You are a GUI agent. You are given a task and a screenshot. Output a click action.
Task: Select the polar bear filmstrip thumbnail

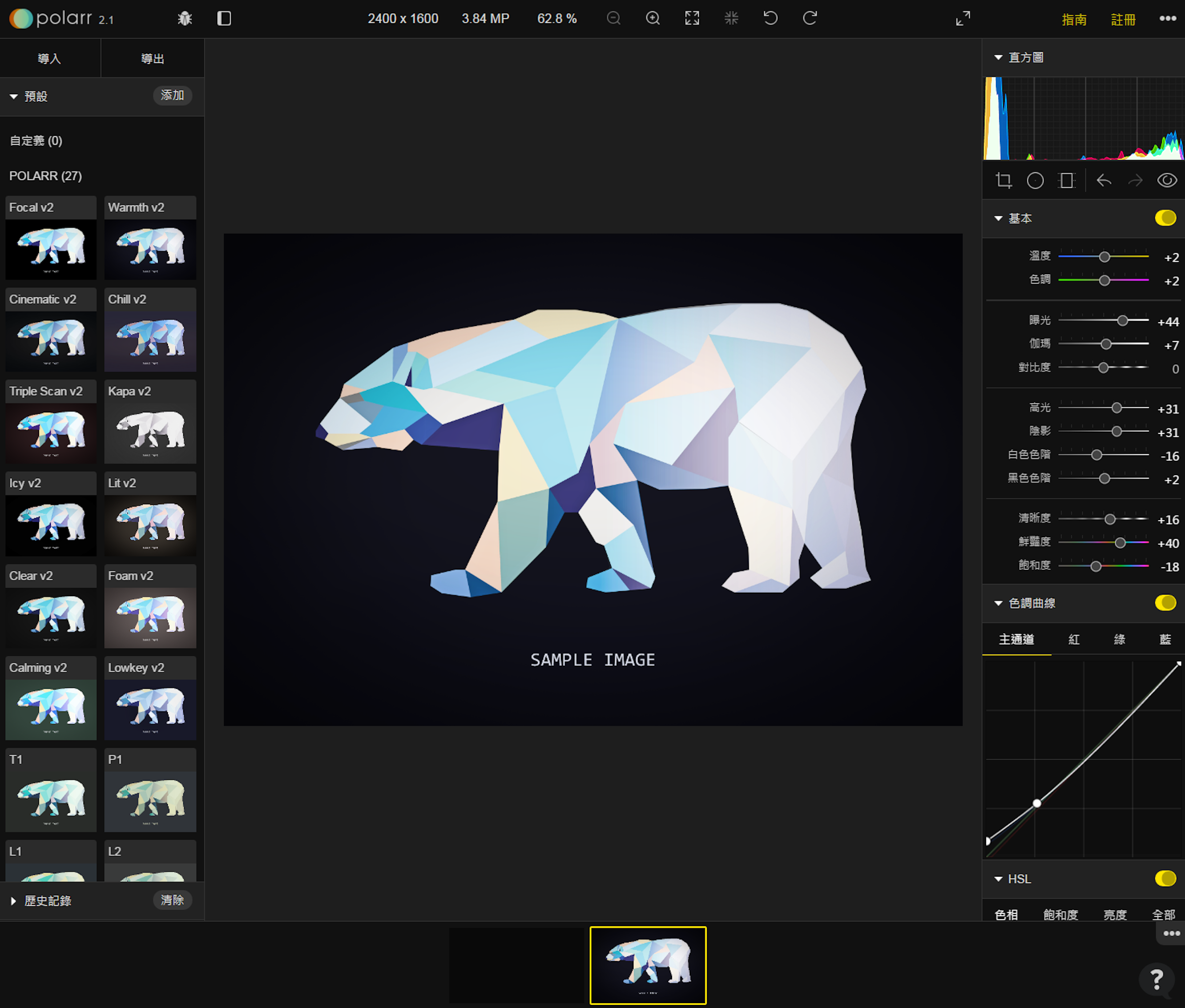pos(648,965)
